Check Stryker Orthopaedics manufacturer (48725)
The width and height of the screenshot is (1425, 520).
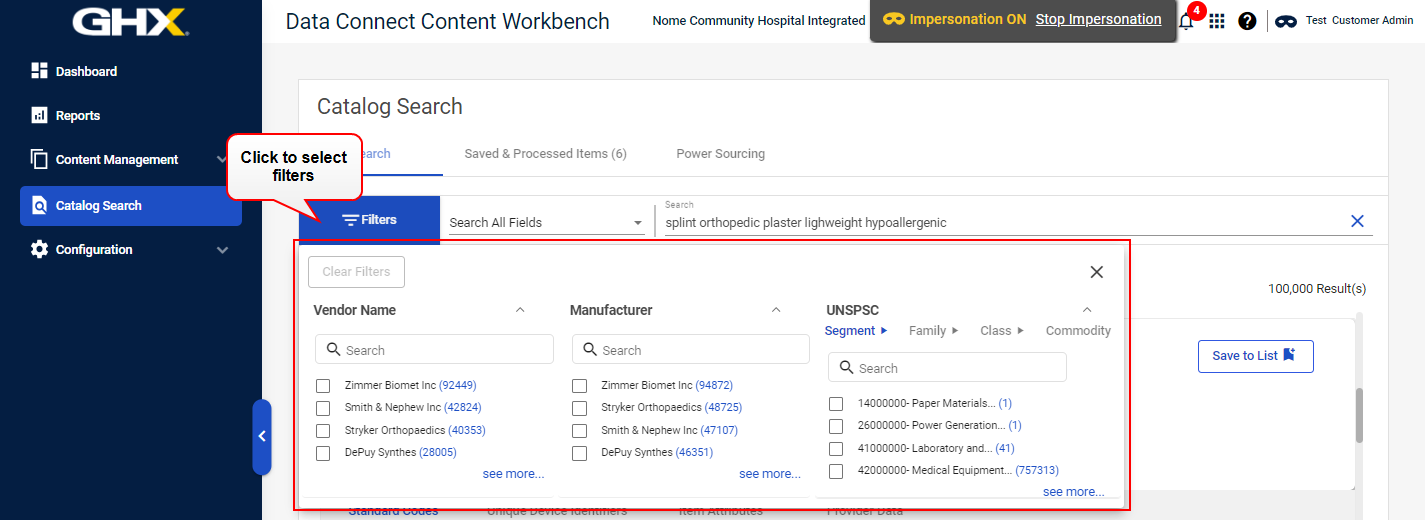pyautogui.click(x=579, y=408)
